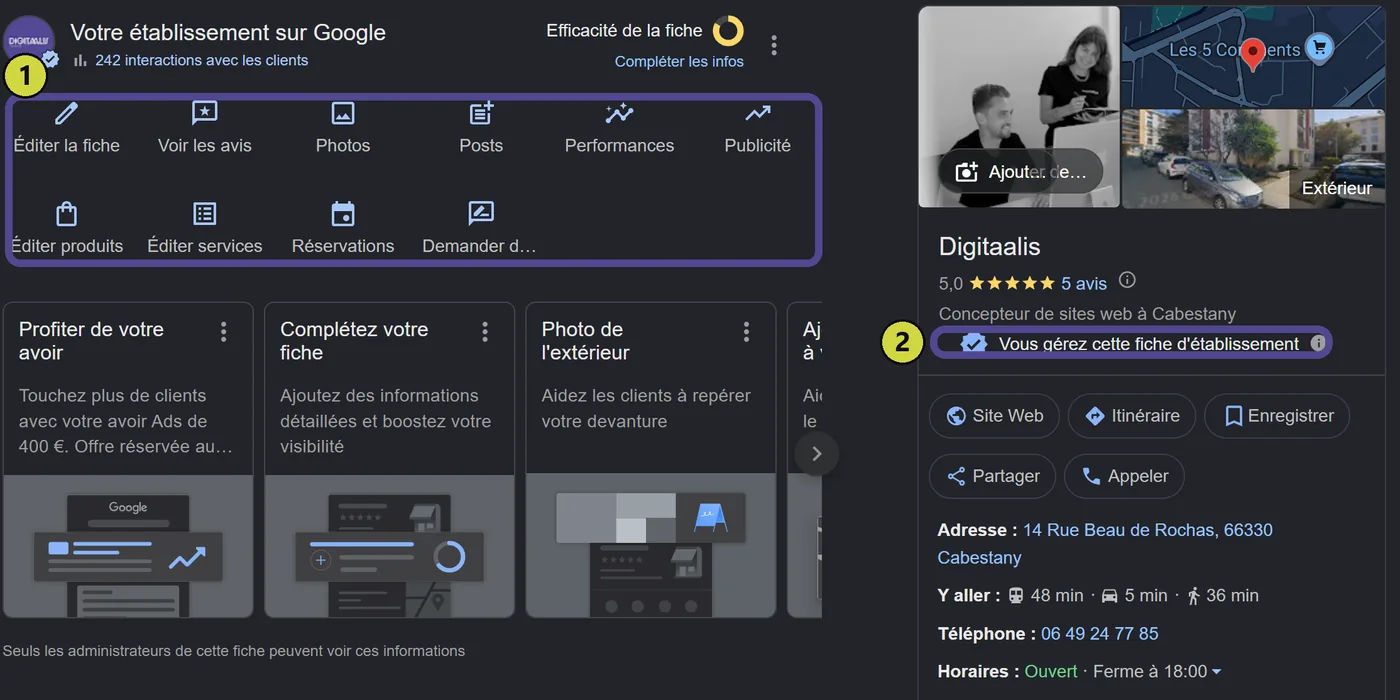This screenshot has width=1400, height=700.
Task: Open the black-and-white team photo thumbnail
Action: tap(1019, 107)
